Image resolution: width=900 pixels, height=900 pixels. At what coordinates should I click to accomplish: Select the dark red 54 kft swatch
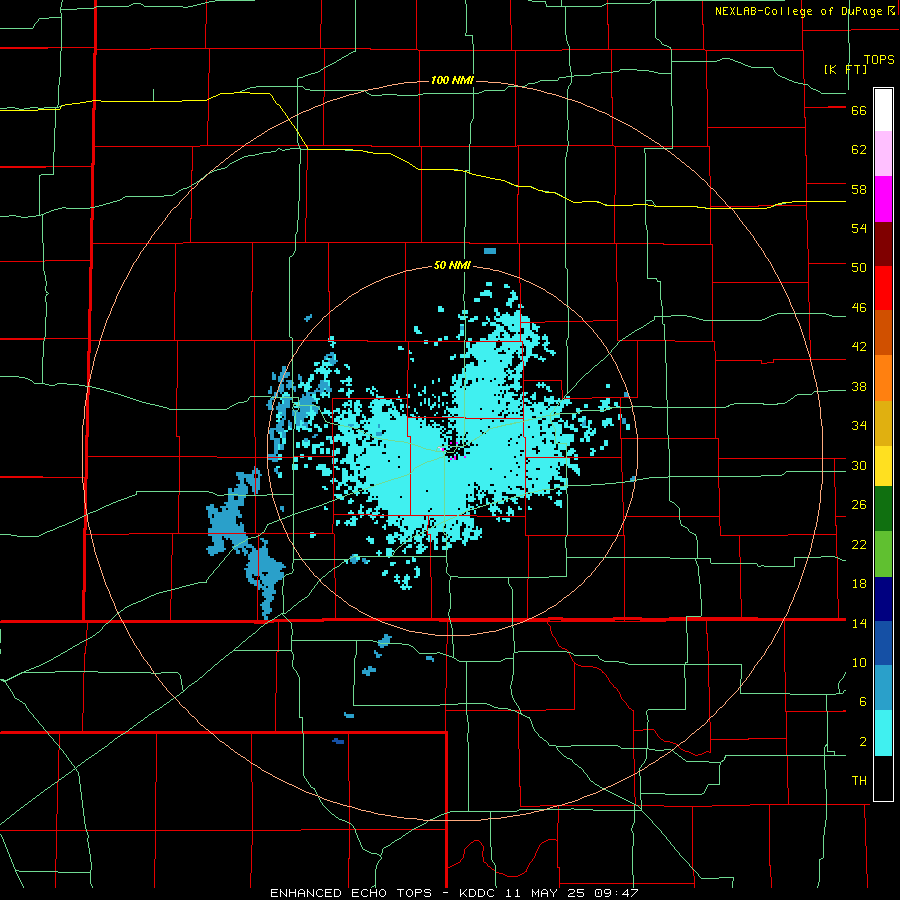coord(883,244)
